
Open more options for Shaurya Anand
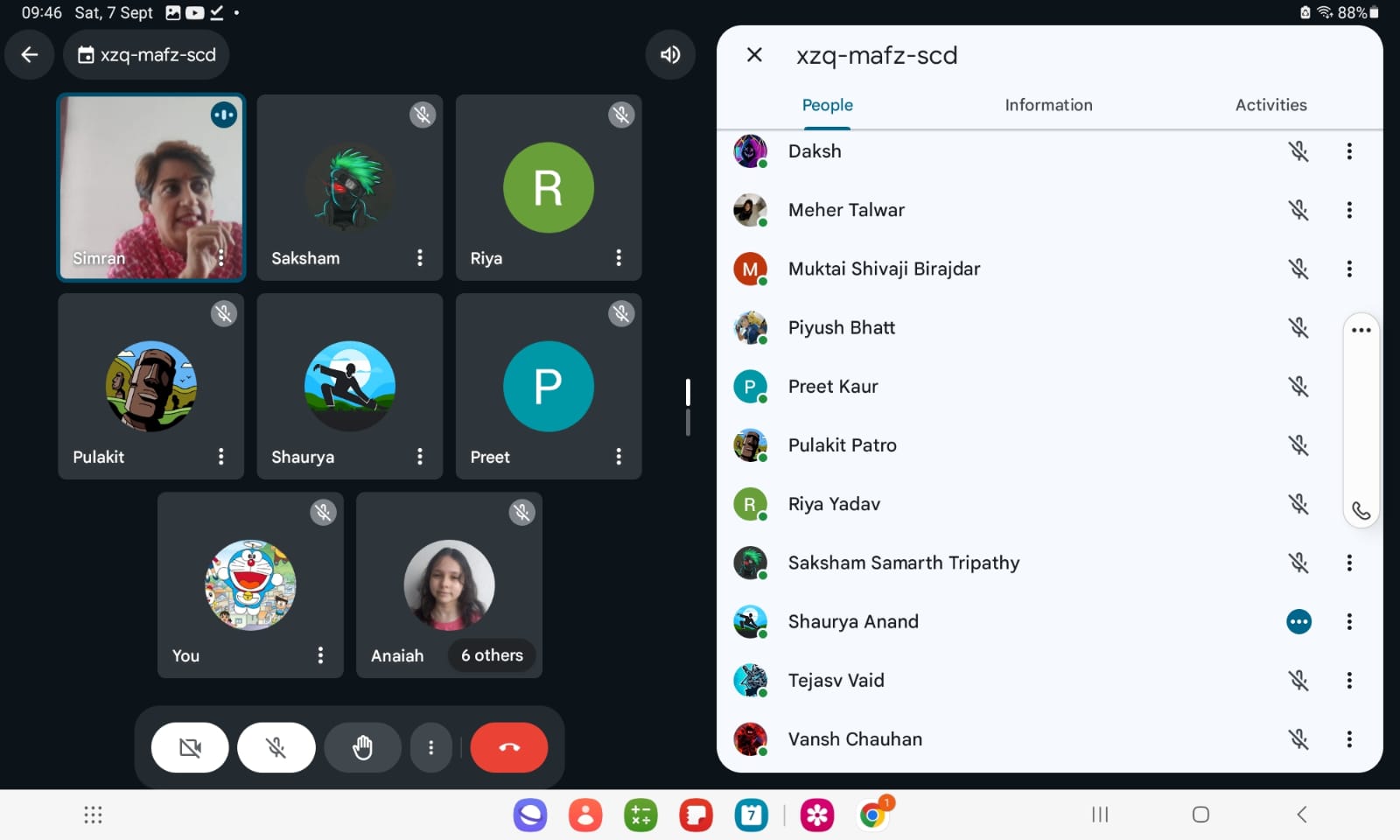point(1349,621)
